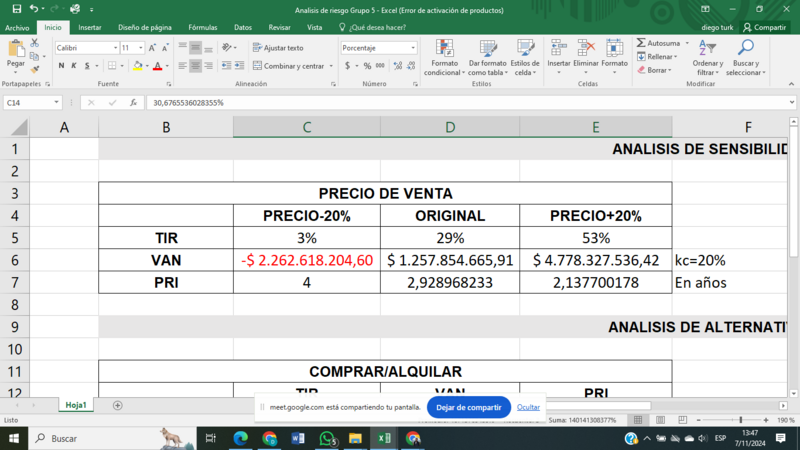The width and height of the screenshot is (800, 450).
Task: Click the Cortar scissors icon
Action: [35, 43]
